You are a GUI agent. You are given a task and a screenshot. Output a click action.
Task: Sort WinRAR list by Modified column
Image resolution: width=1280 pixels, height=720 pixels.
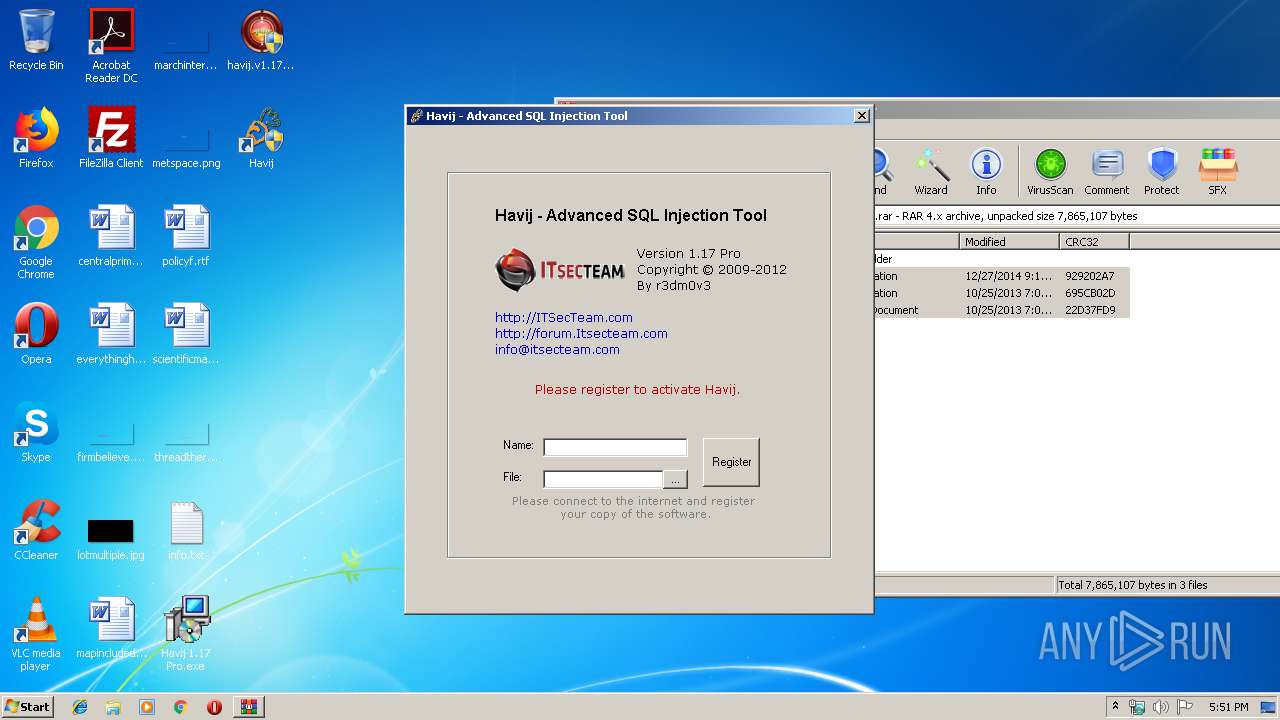coord(1009,242)
